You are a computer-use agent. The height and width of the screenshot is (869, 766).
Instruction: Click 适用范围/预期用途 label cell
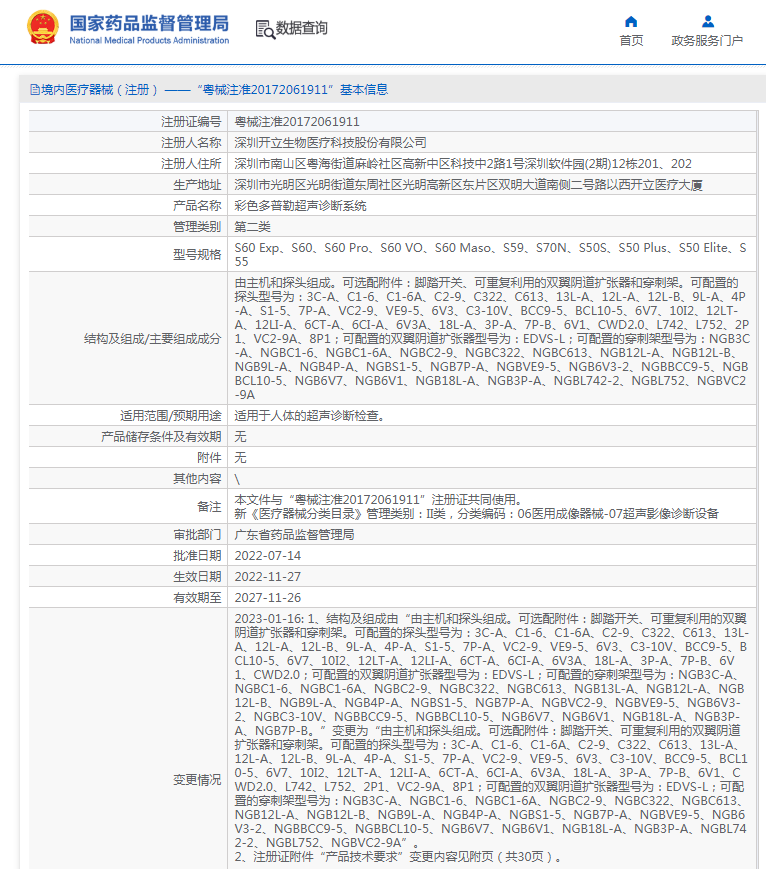tap(128, 416)
